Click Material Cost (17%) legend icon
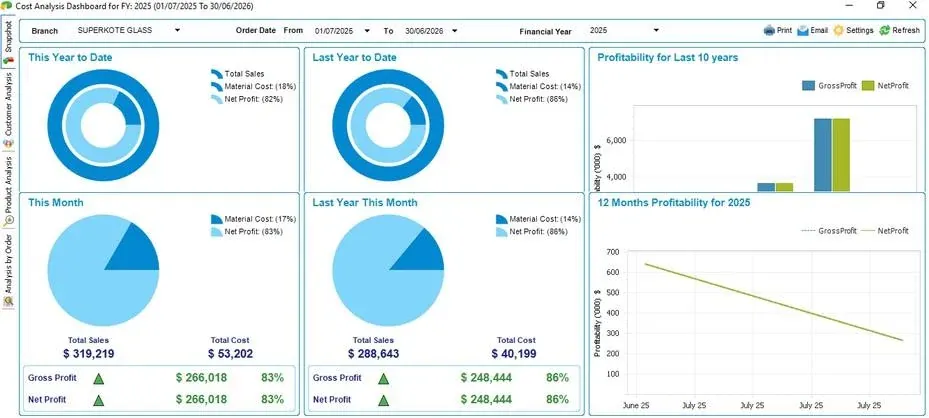 217,219
